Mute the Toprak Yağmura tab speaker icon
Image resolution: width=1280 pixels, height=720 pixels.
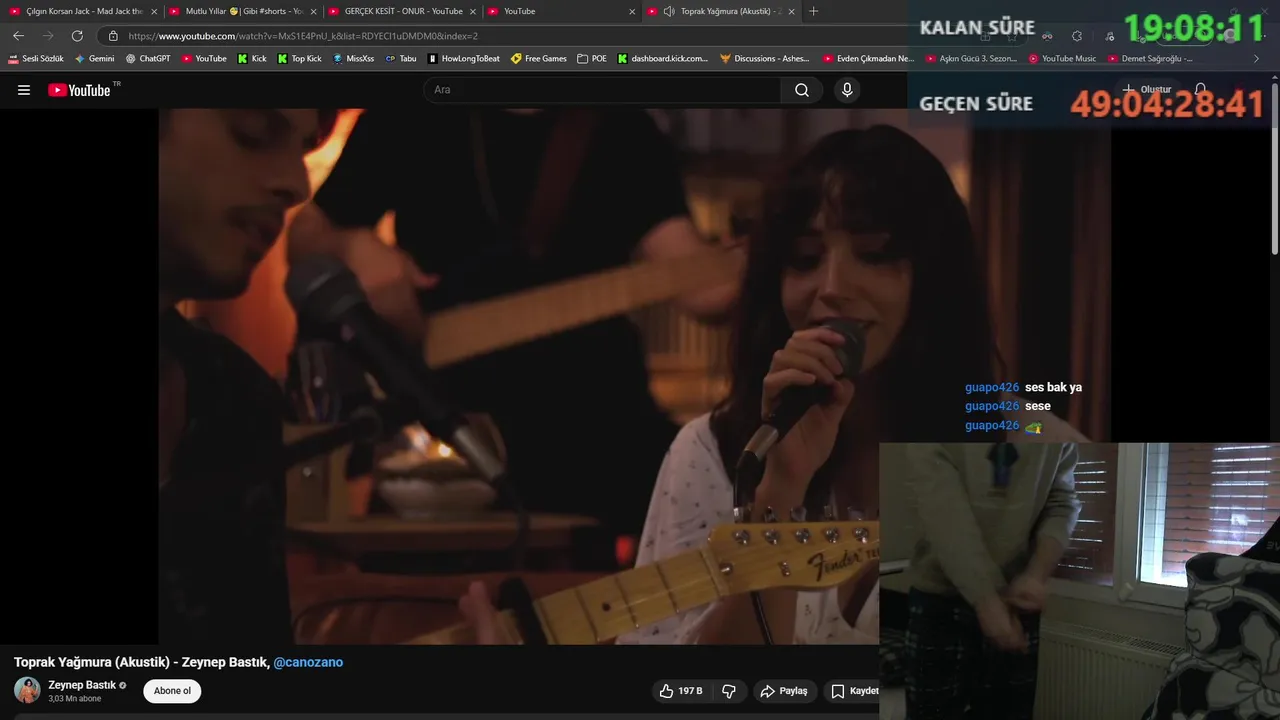[668, 11]
